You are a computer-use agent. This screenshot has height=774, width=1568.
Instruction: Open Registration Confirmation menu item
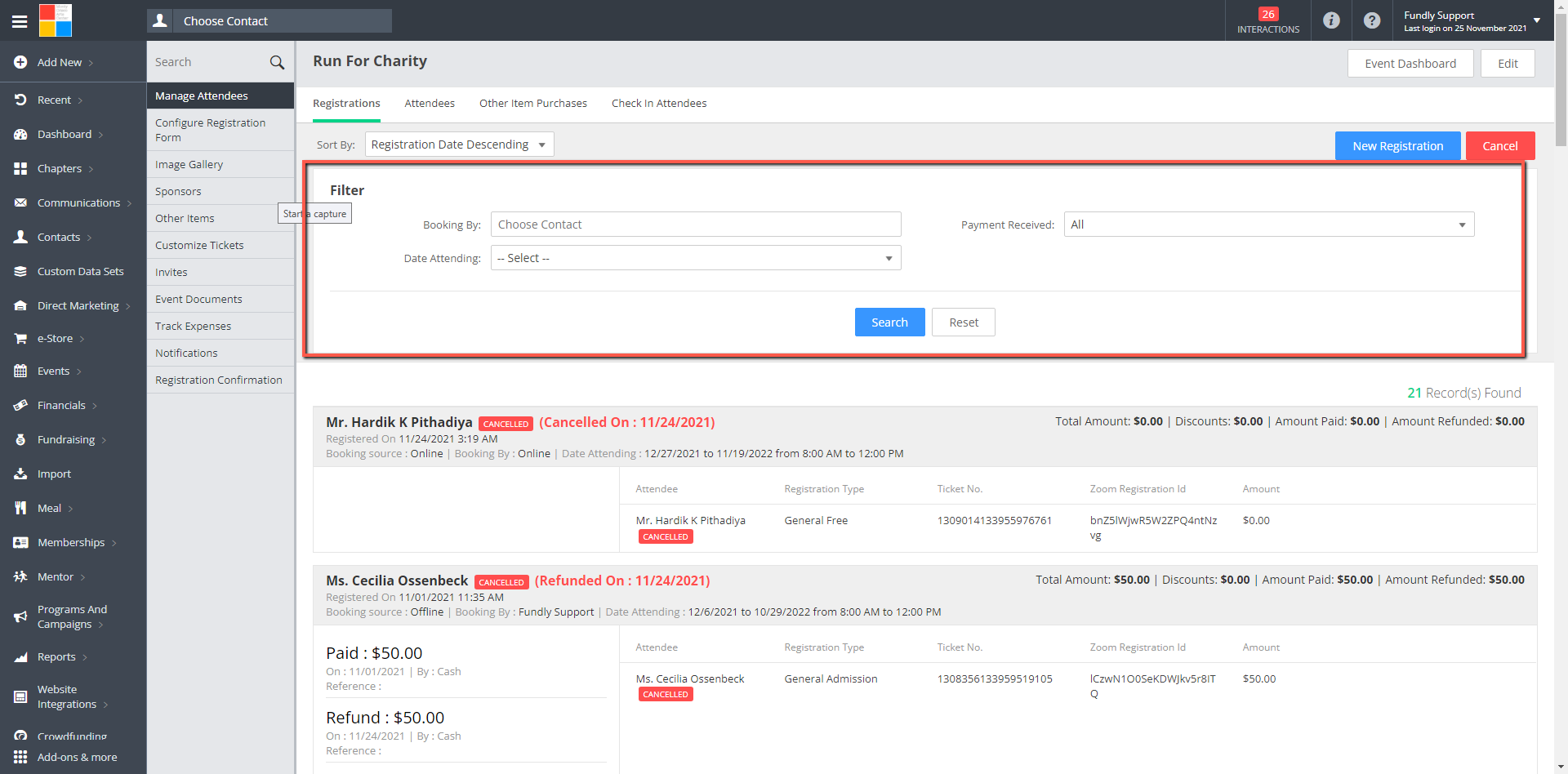coord(220,380)
